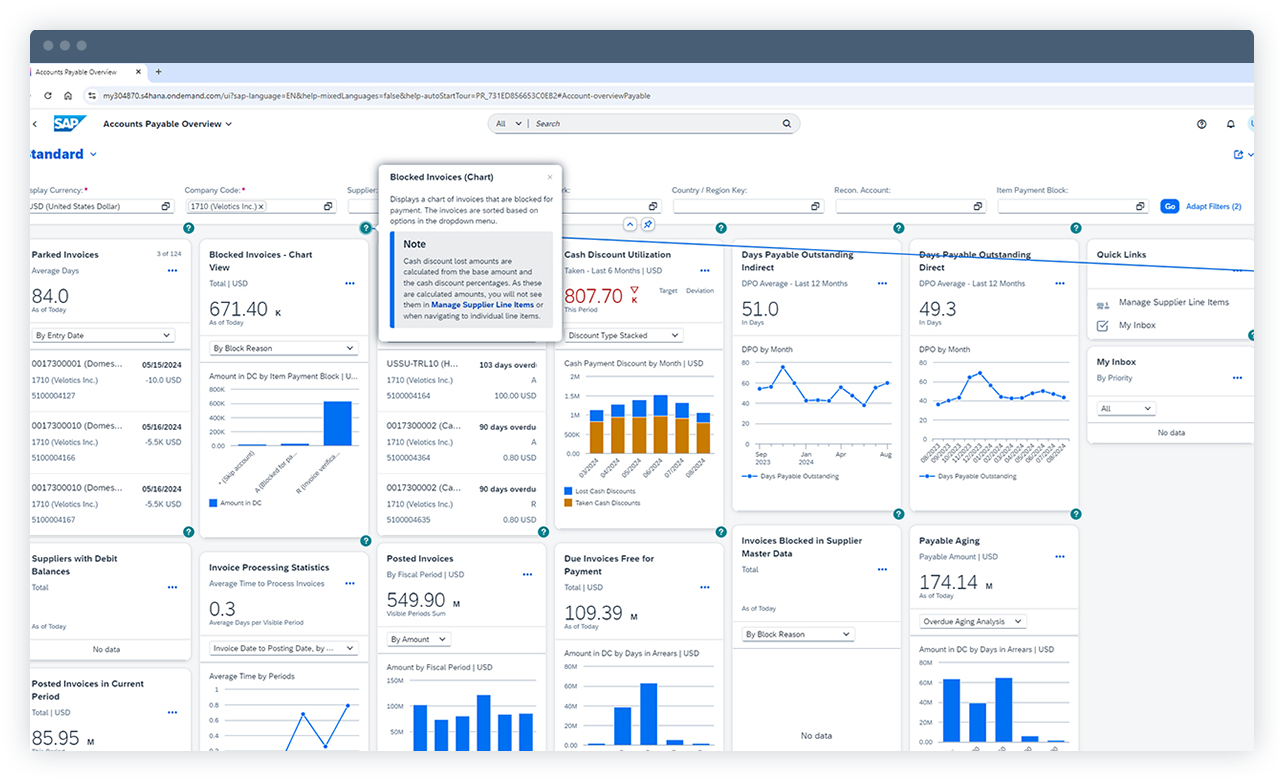Pin the filter bar using the pin icon
Image resolution: width=1284 pixels, height=780 pixels.
648,224
